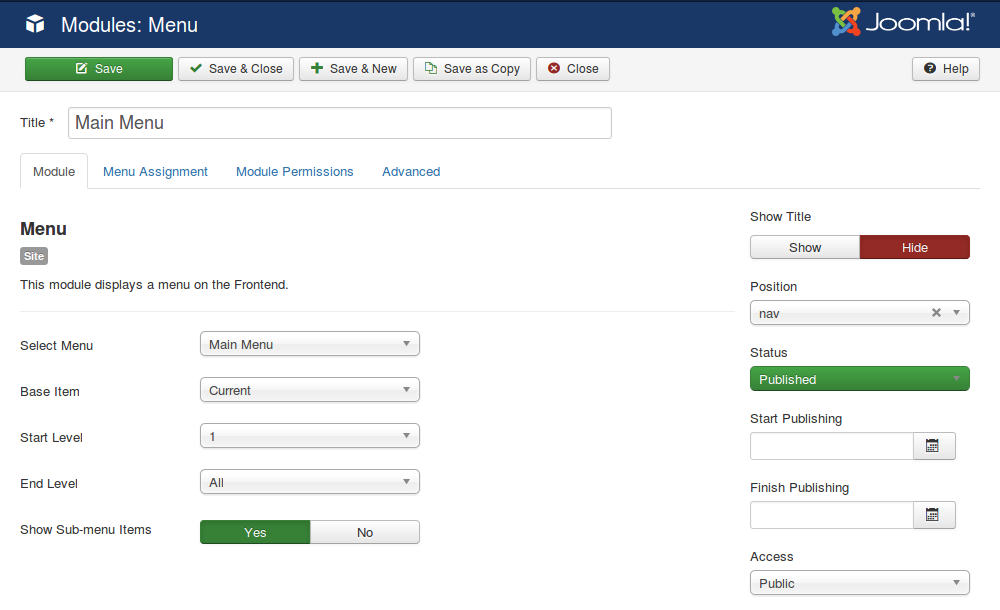Open the End Level selector set to All
Viewport: 1000px width, 610px height.
(x=309, y=481)
